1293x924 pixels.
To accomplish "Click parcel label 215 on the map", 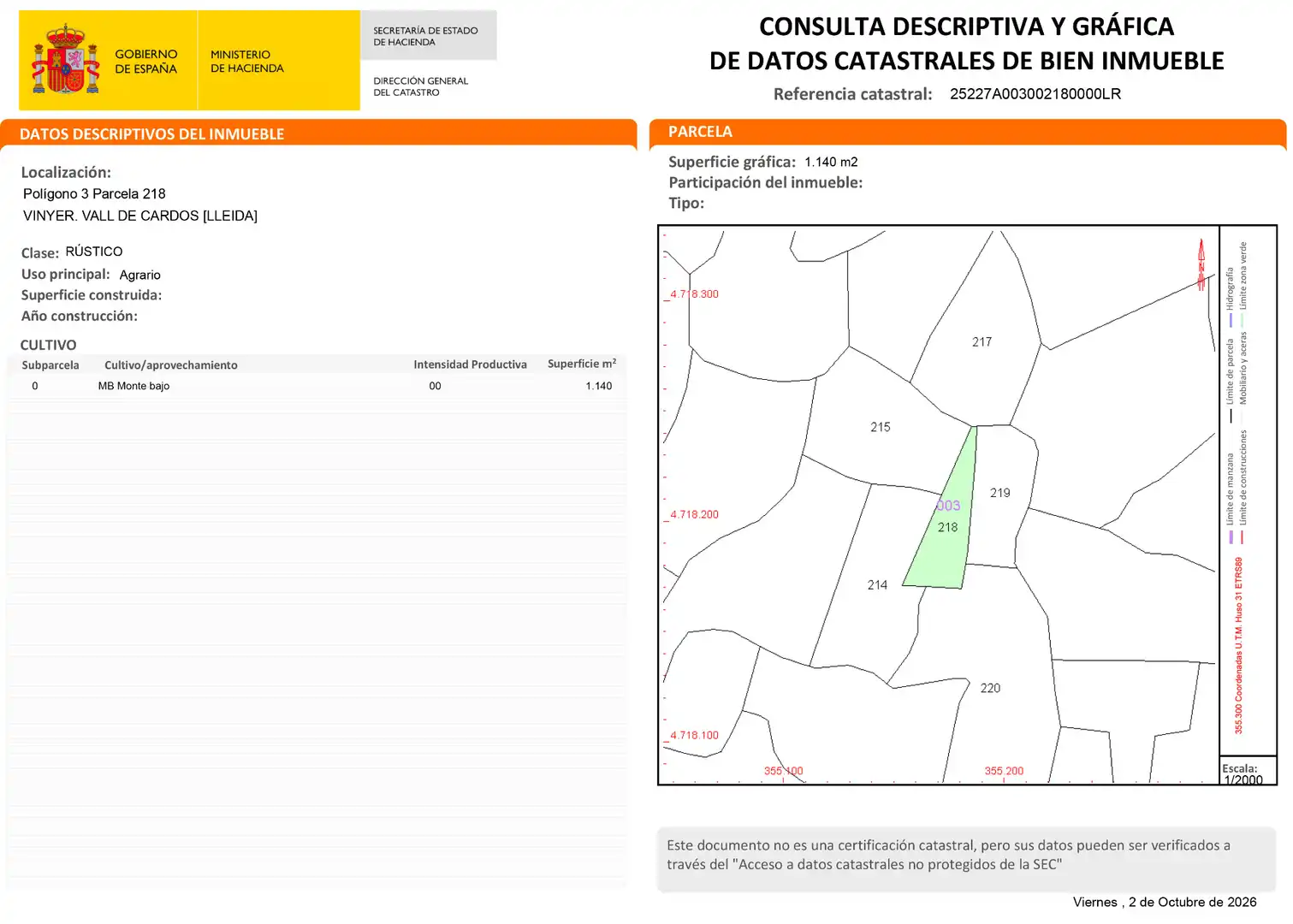I will (881, 427).
